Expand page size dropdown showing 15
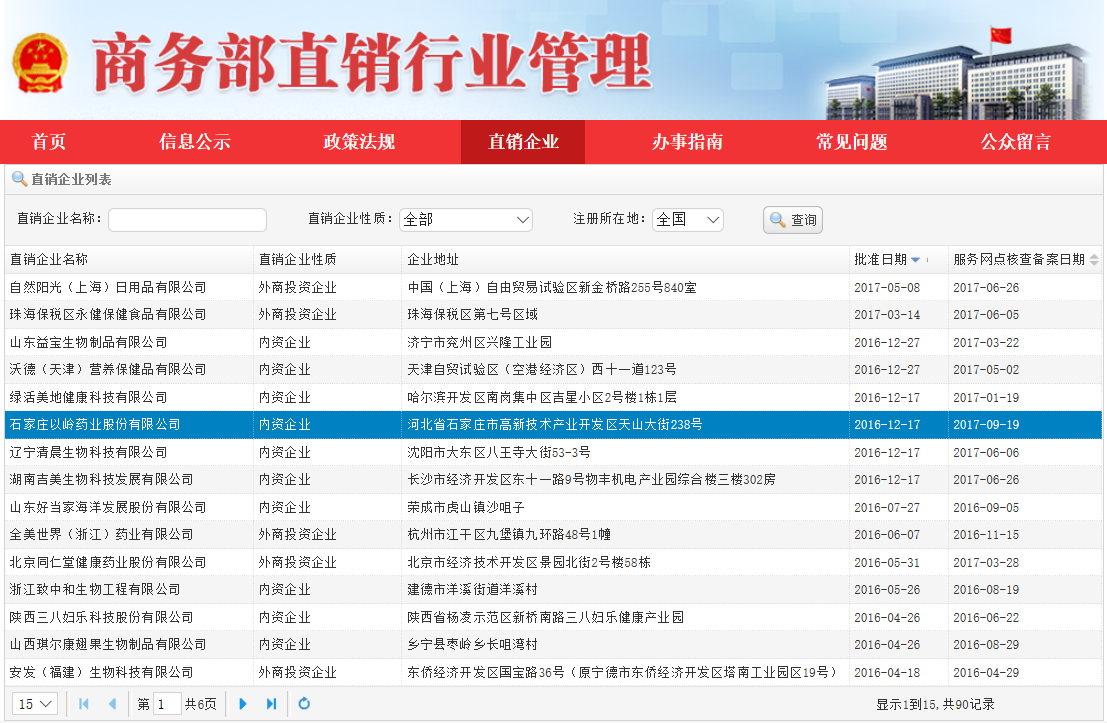The width and height of the screenshot is (1107, 723). tap(35, 704)
